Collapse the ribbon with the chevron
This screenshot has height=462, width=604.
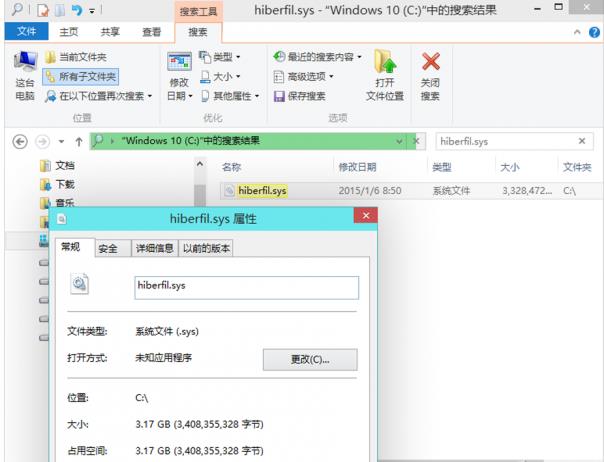click(577, 32)
